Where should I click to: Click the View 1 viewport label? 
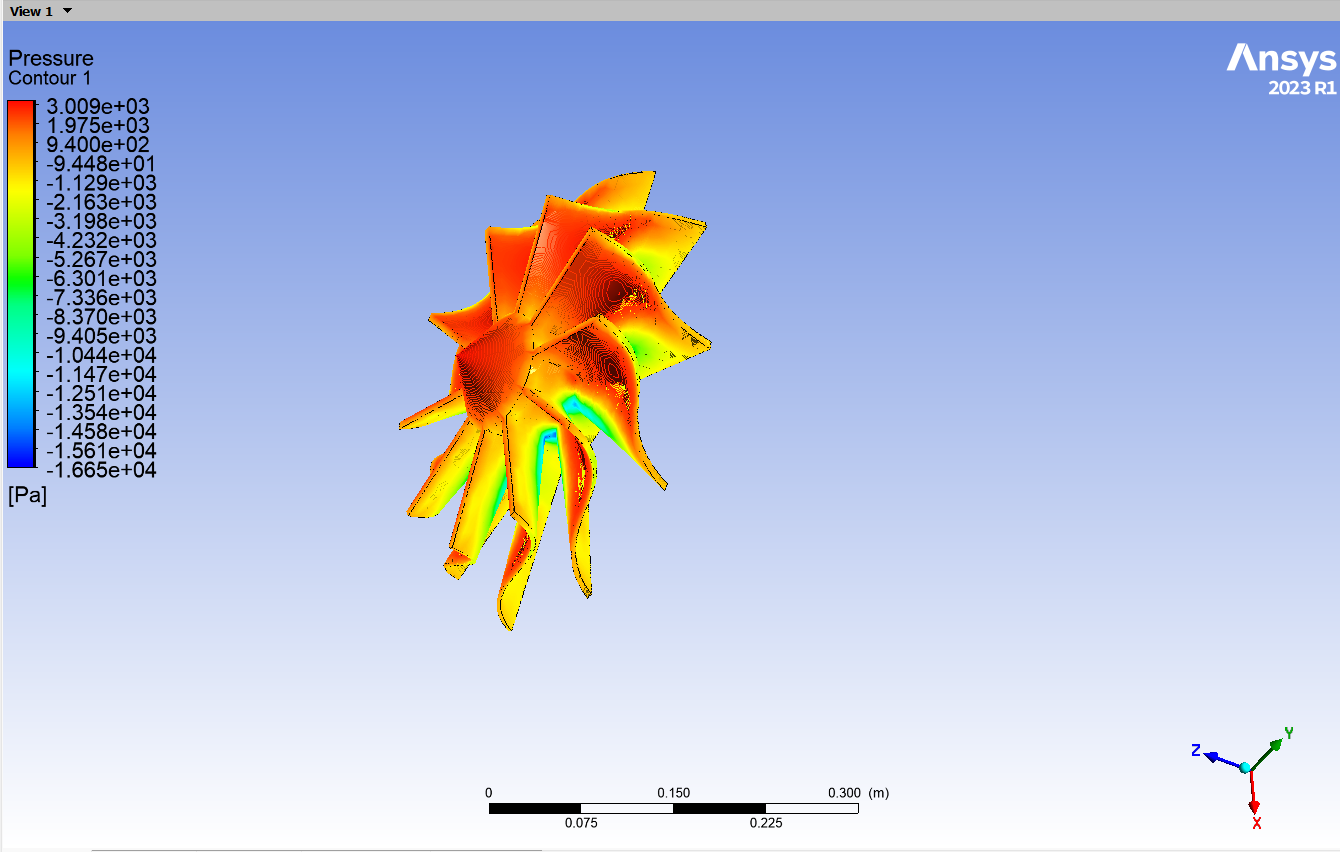[x=31, y=11]
